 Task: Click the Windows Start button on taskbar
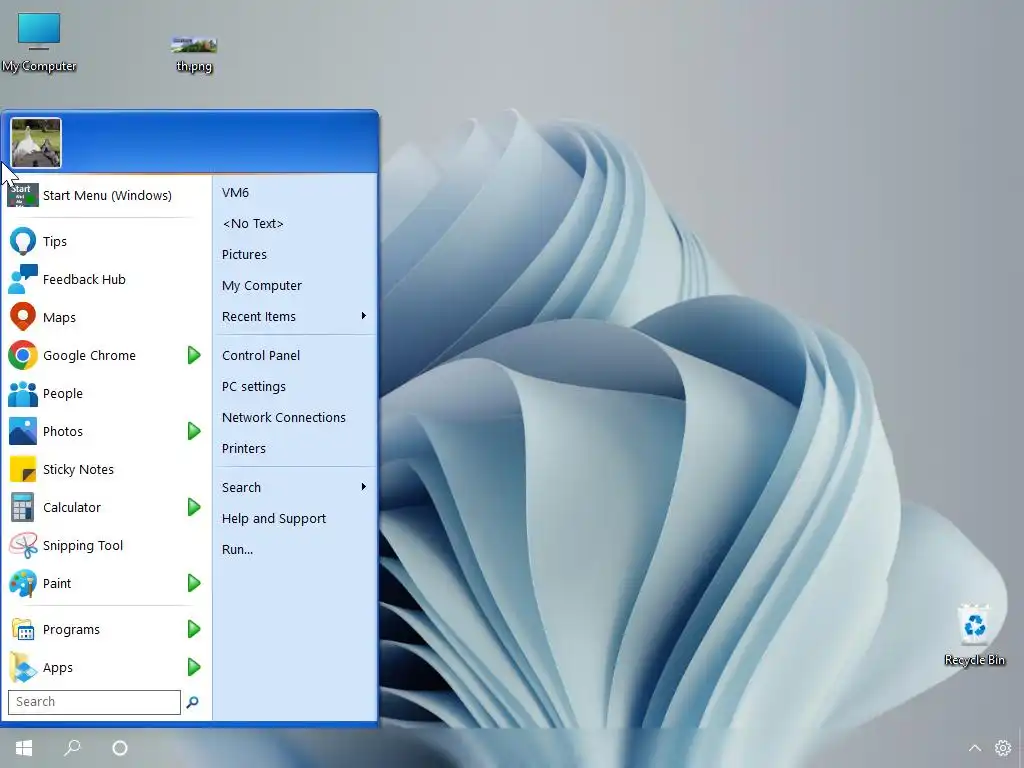pos(24,748)
